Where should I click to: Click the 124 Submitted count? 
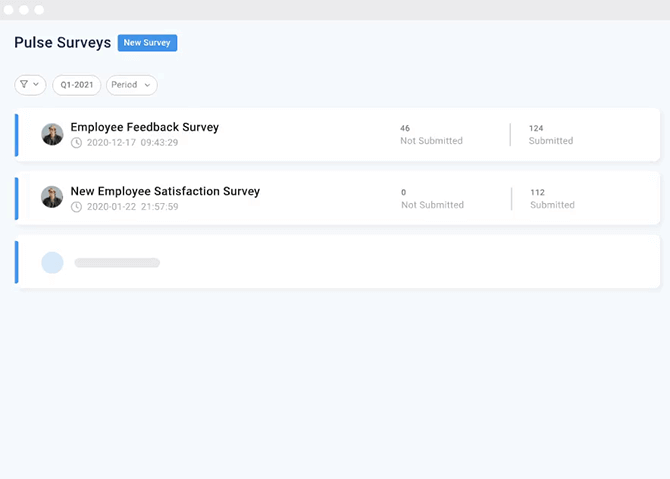point(551,135)
